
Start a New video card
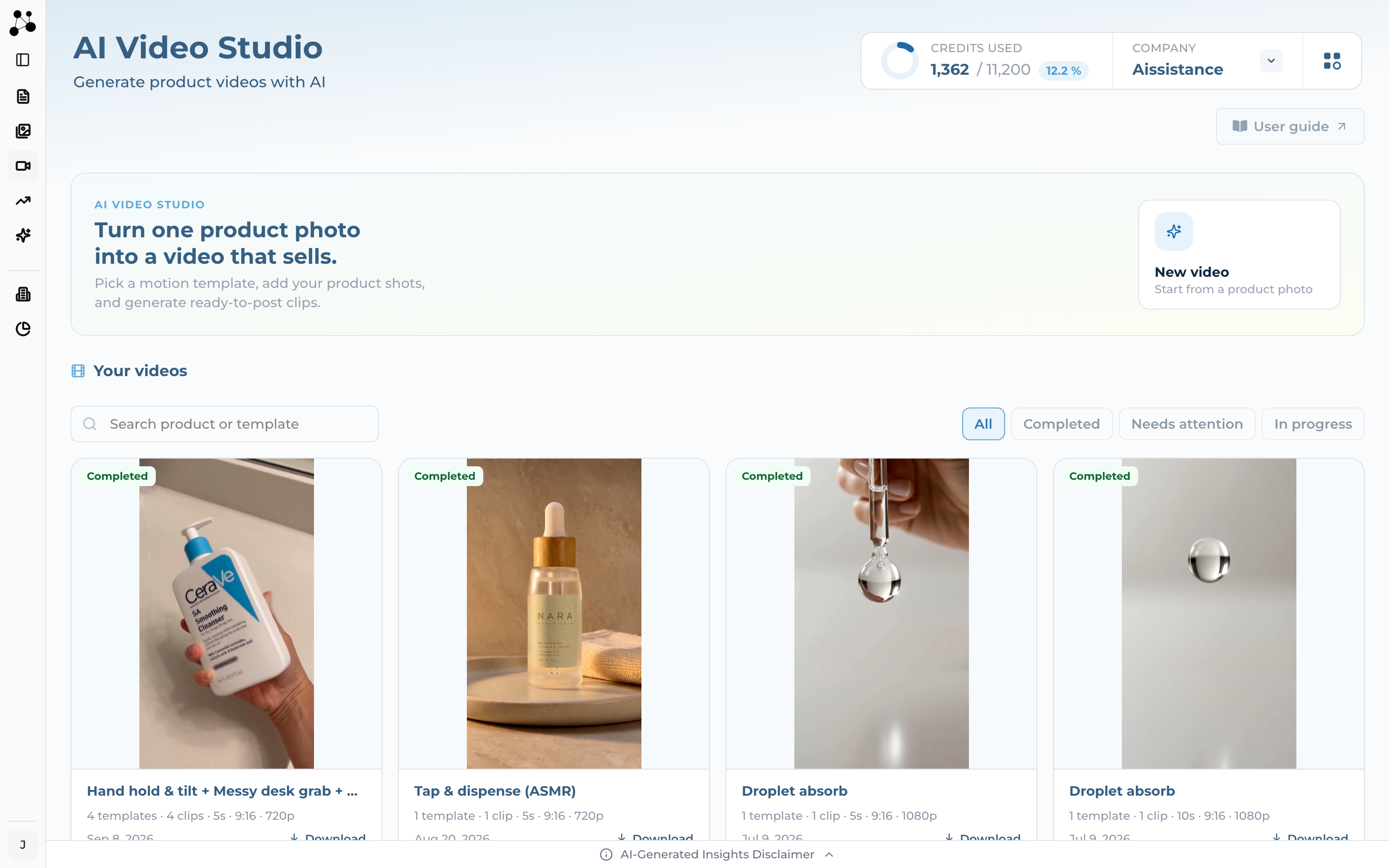[1239, 254]
